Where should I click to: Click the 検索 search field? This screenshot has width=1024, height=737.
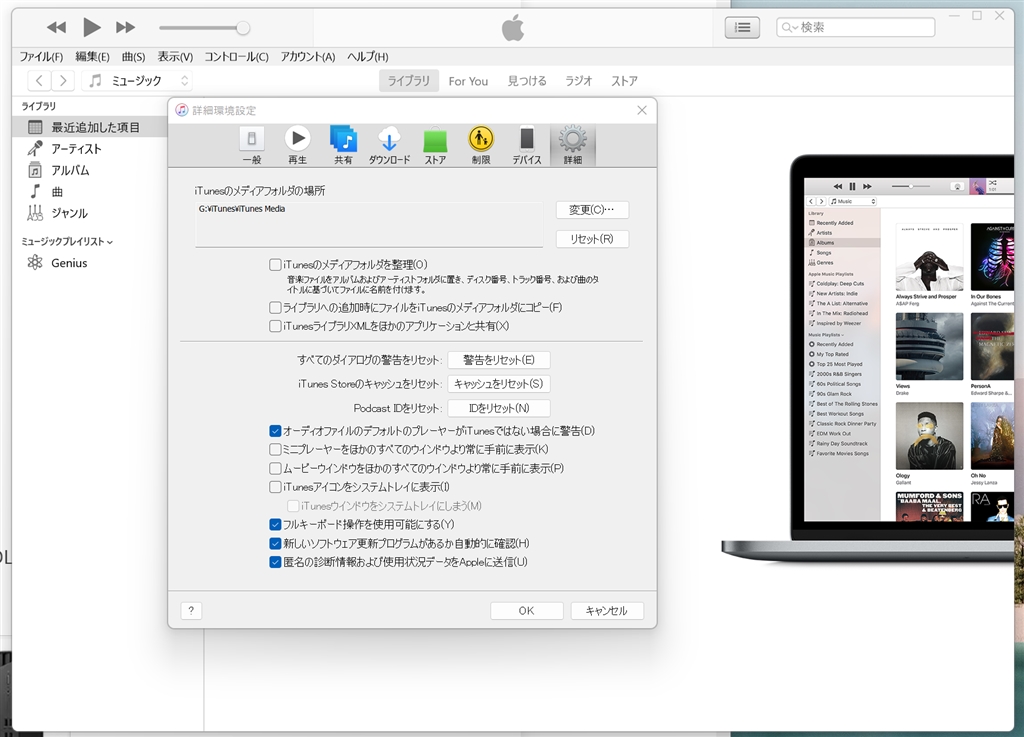(x=856, y=27)
